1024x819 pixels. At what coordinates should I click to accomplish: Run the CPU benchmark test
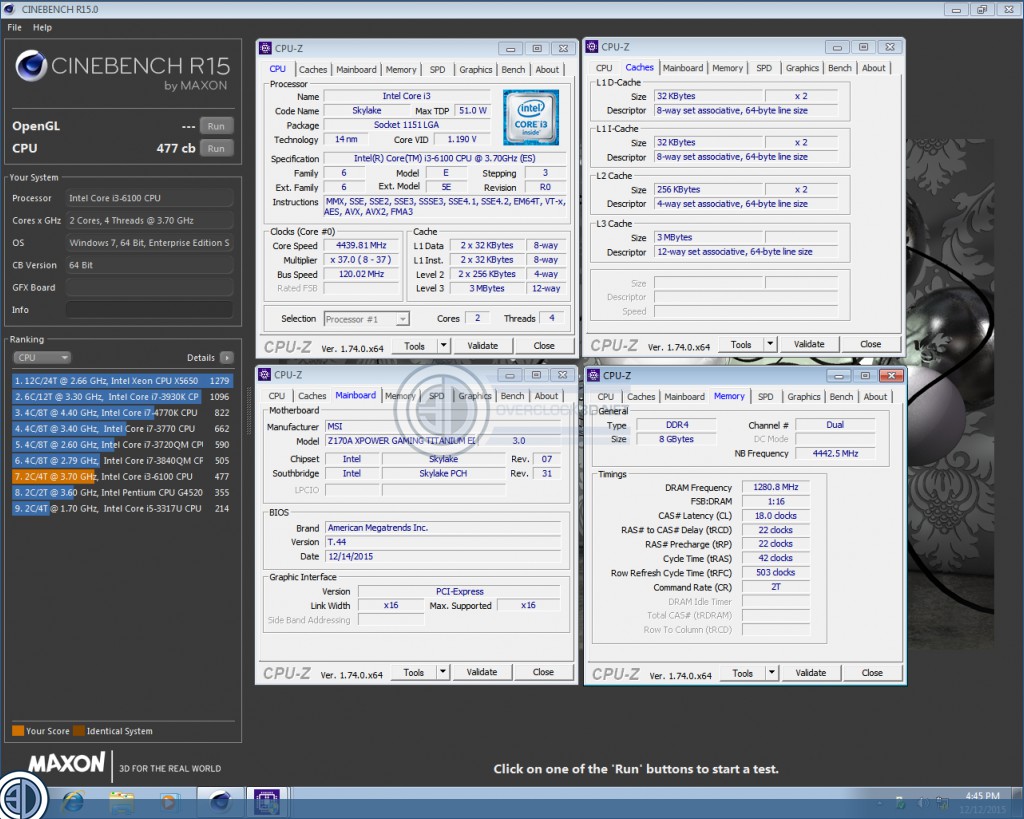tap(216, 148)
